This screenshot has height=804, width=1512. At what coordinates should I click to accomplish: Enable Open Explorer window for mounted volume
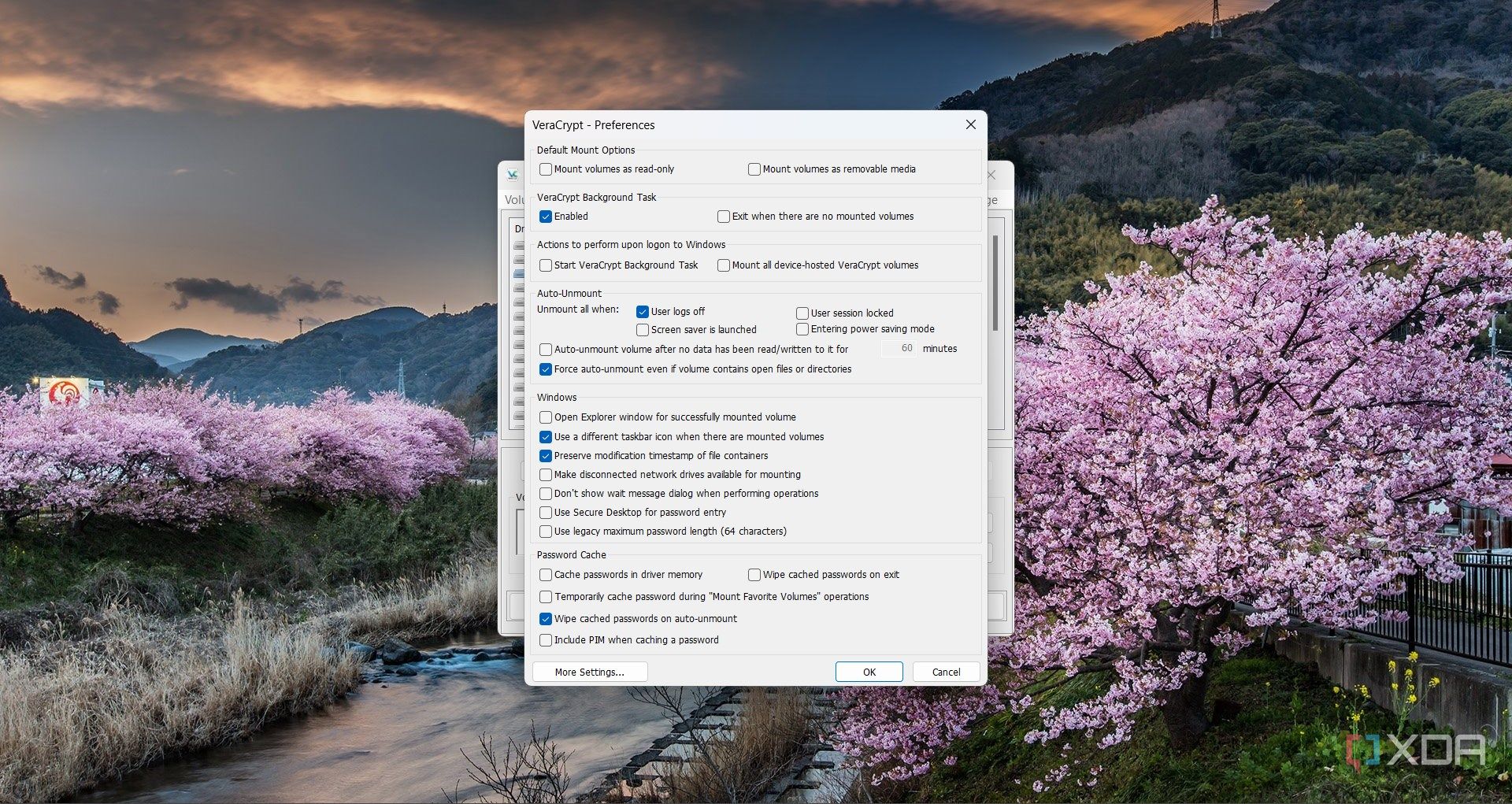click(546, 417)
